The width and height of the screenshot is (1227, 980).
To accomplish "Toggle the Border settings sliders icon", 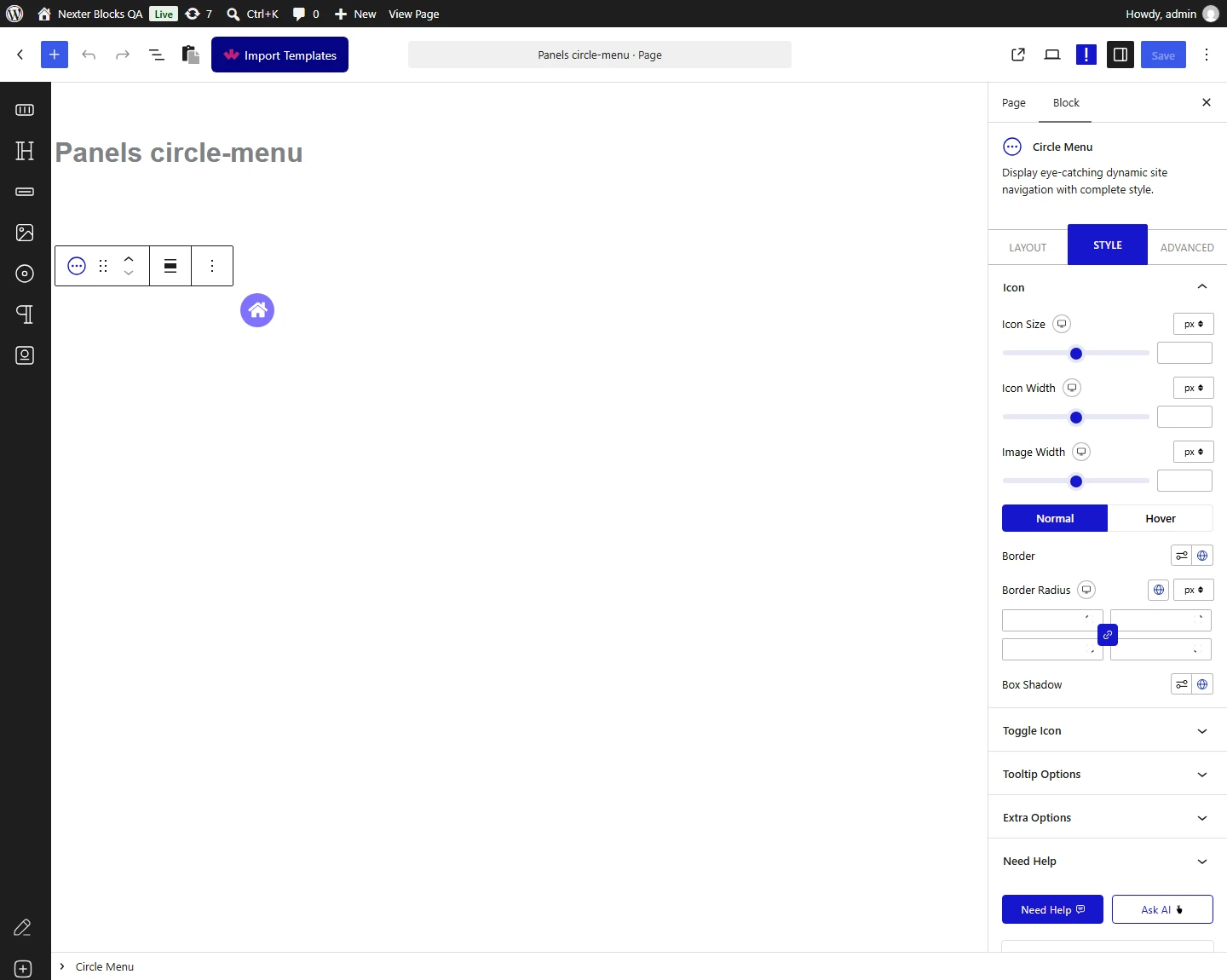I will pos(1182,556).
